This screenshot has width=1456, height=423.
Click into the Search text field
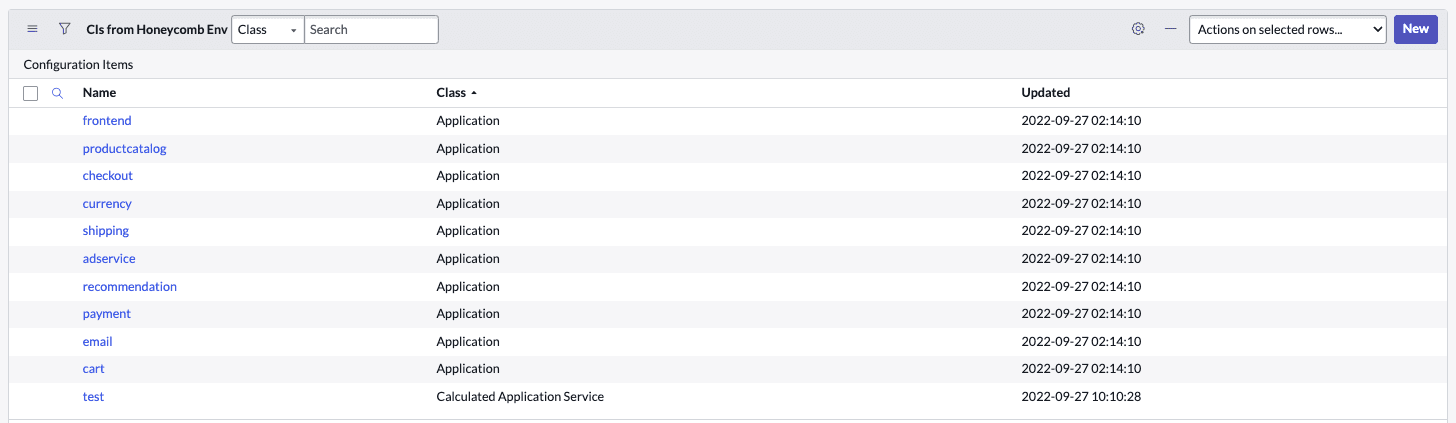[370, 30]
